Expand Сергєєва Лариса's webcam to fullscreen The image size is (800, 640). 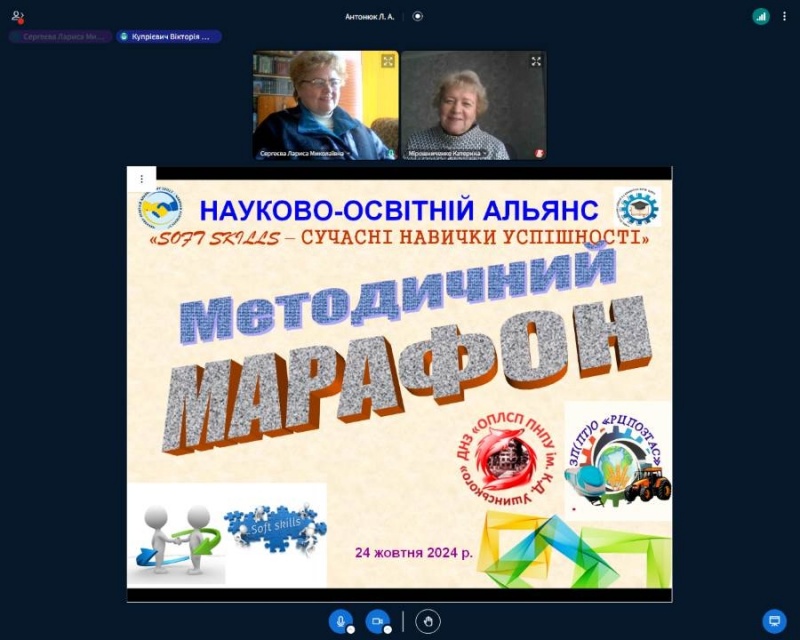pyautogui.click(x=388, y=62)
